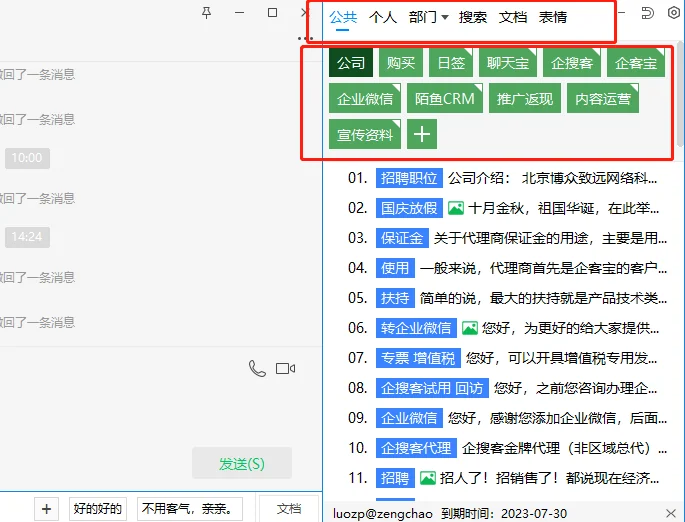Select the 日签 category tag
Image resolution: width=685 pixels, height=522 pixels.
(451, 63)
